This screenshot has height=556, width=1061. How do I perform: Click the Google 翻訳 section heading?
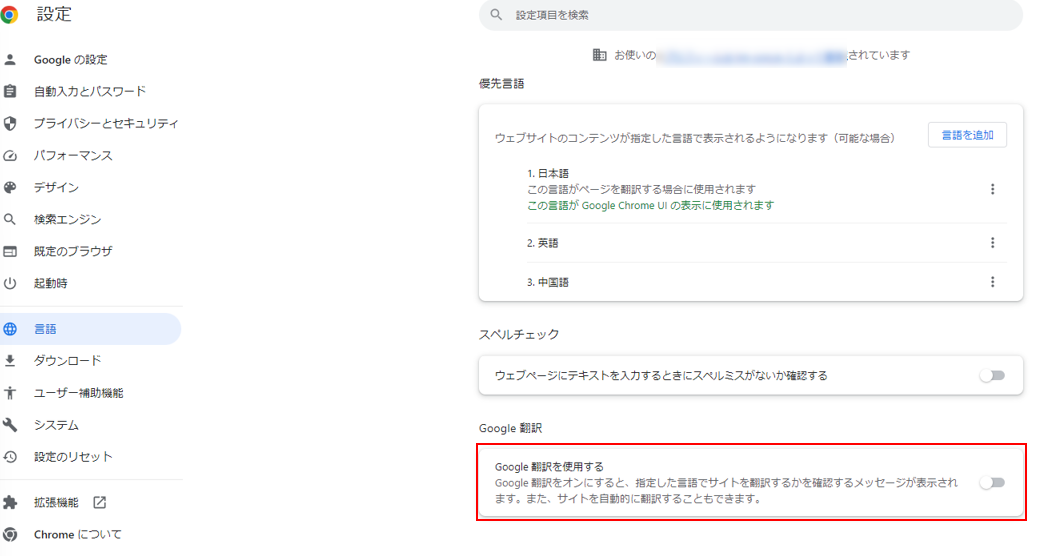coord(510,428)
